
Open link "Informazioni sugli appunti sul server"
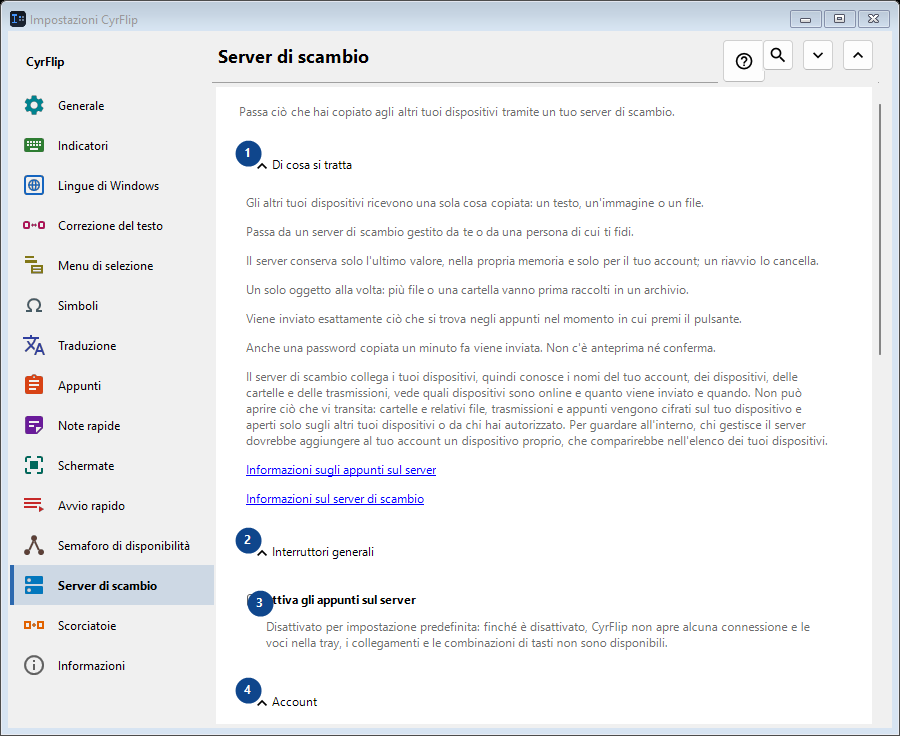341,470
